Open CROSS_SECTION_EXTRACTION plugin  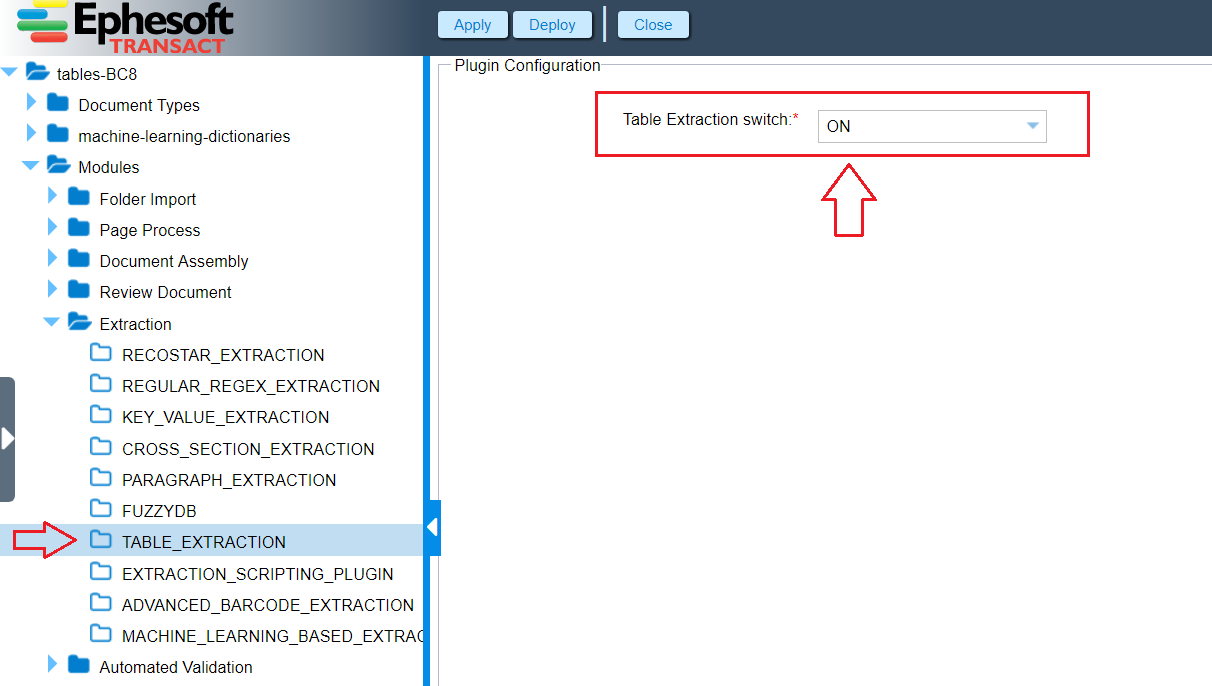pyautogui.click(x=248, y=449)
